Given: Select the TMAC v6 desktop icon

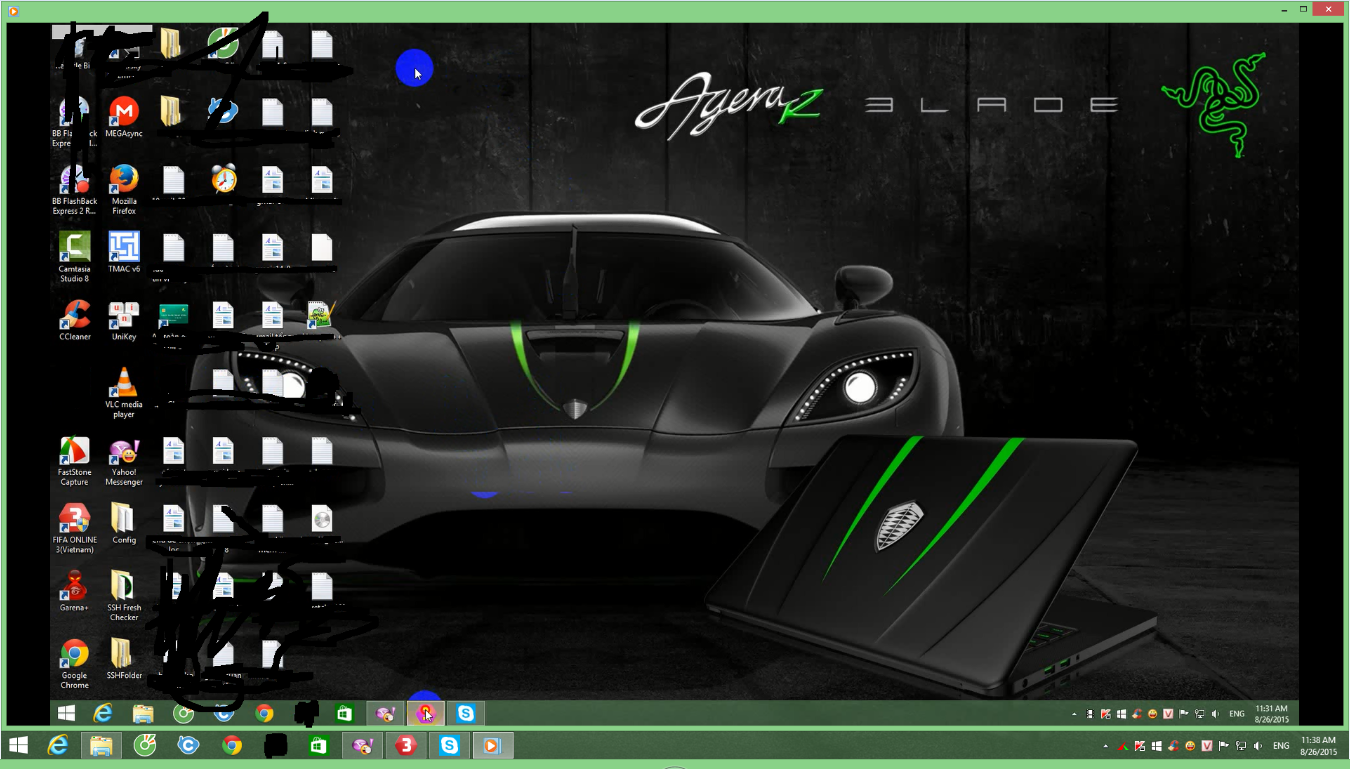Looking at the screenshot, I should (124, 247).
